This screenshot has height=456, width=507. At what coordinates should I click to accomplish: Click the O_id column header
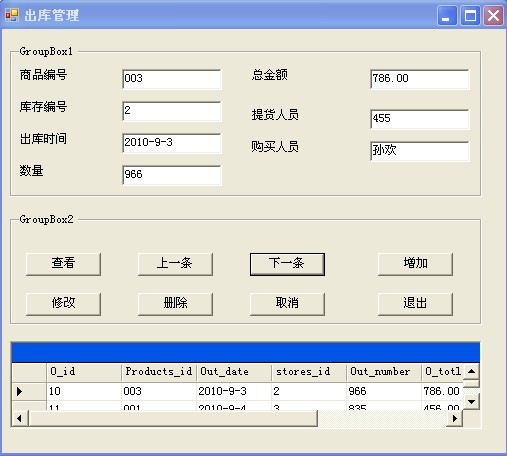click(x=84, y=372)
